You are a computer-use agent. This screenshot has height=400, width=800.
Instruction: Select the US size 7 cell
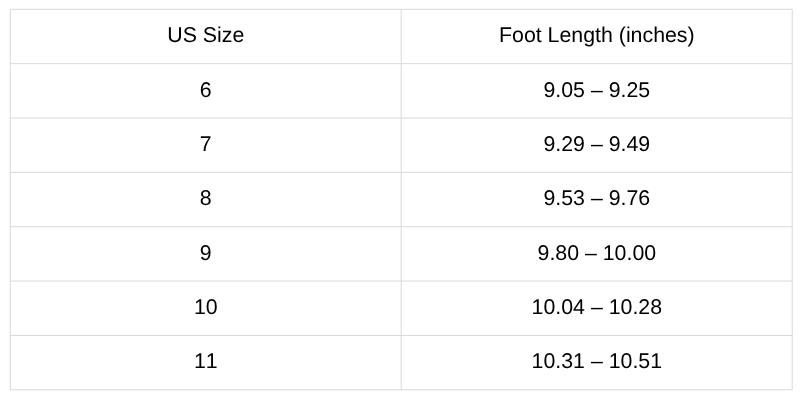click(x=206, y=145)
